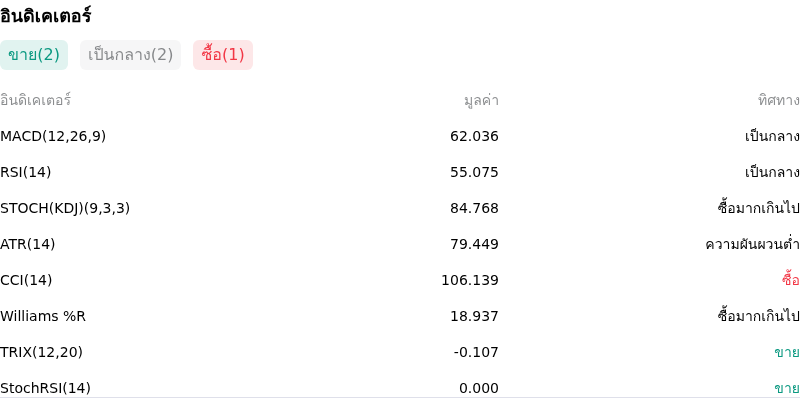Select the ATR(14) indicator name
800x398 pixels.
click(x=28, y=244)
